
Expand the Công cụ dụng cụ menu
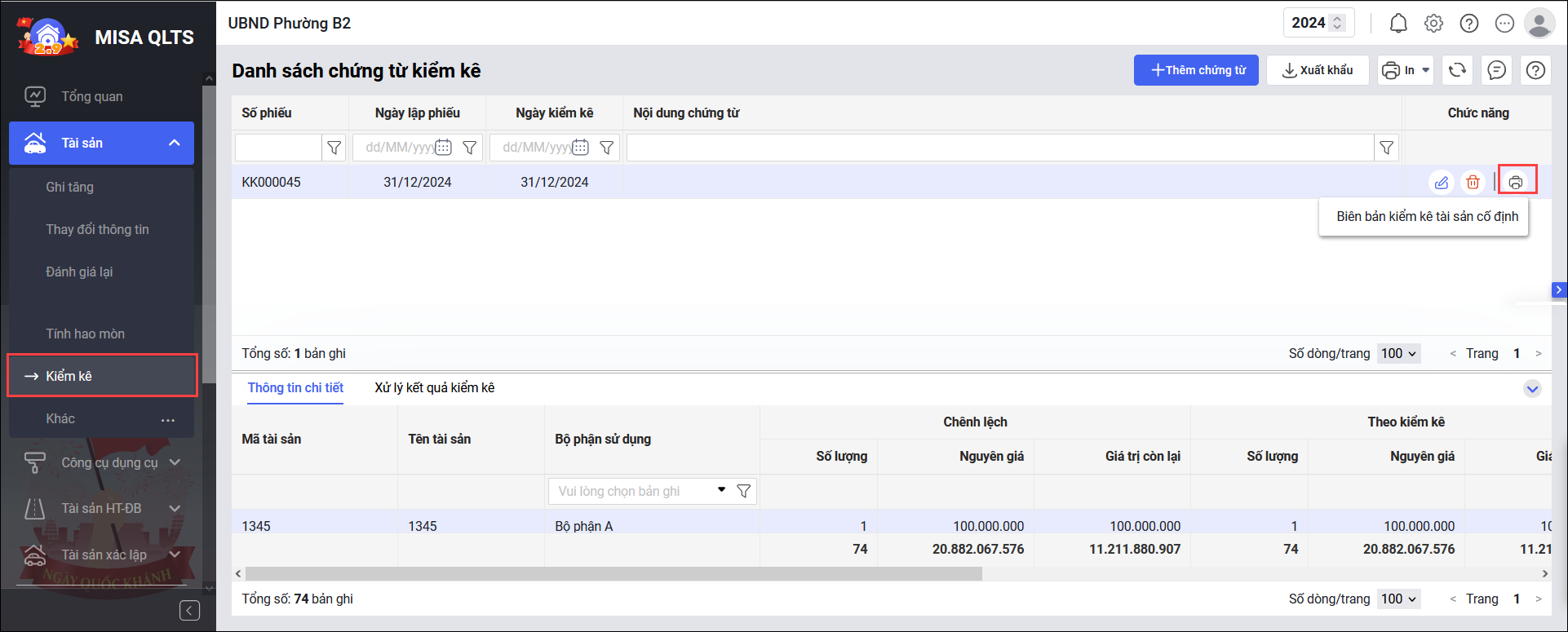tap(175, 462)
